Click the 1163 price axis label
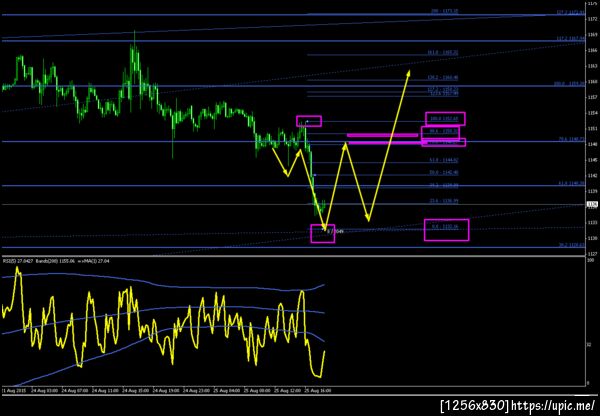600x416 pixels. [592, 66]
